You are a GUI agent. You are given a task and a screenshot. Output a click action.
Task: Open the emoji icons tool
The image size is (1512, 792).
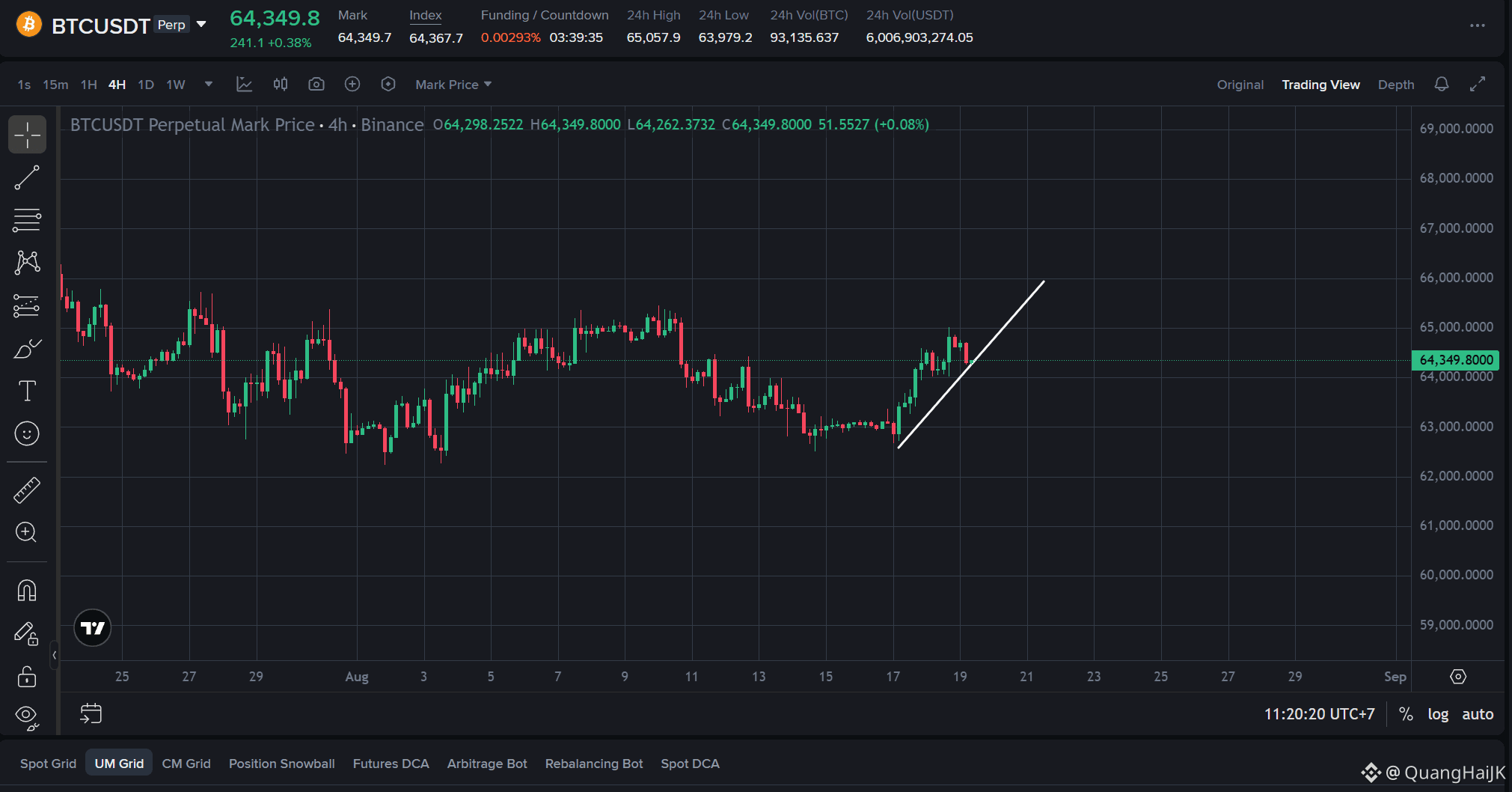point(27,433)
